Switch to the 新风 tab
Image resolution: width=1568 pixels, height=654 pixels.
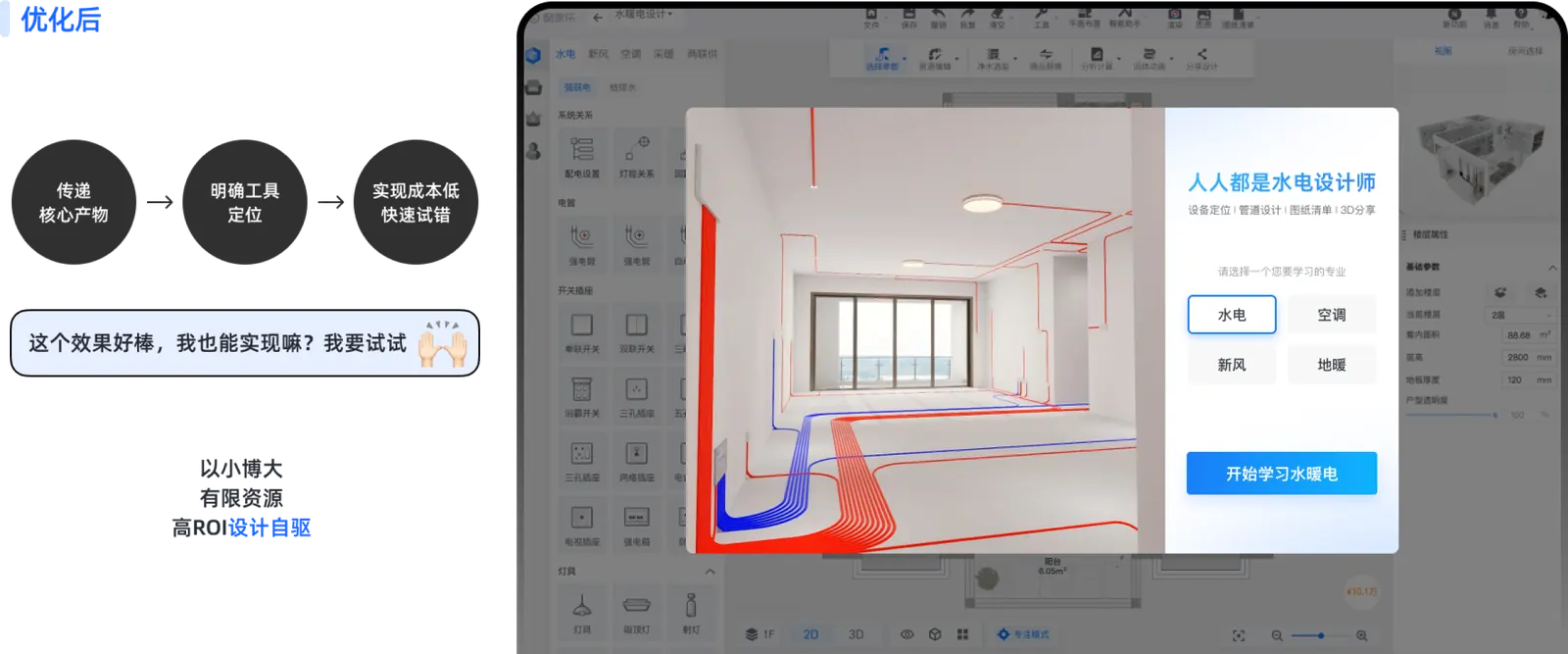pyautogui.click(x=598, y=54)
